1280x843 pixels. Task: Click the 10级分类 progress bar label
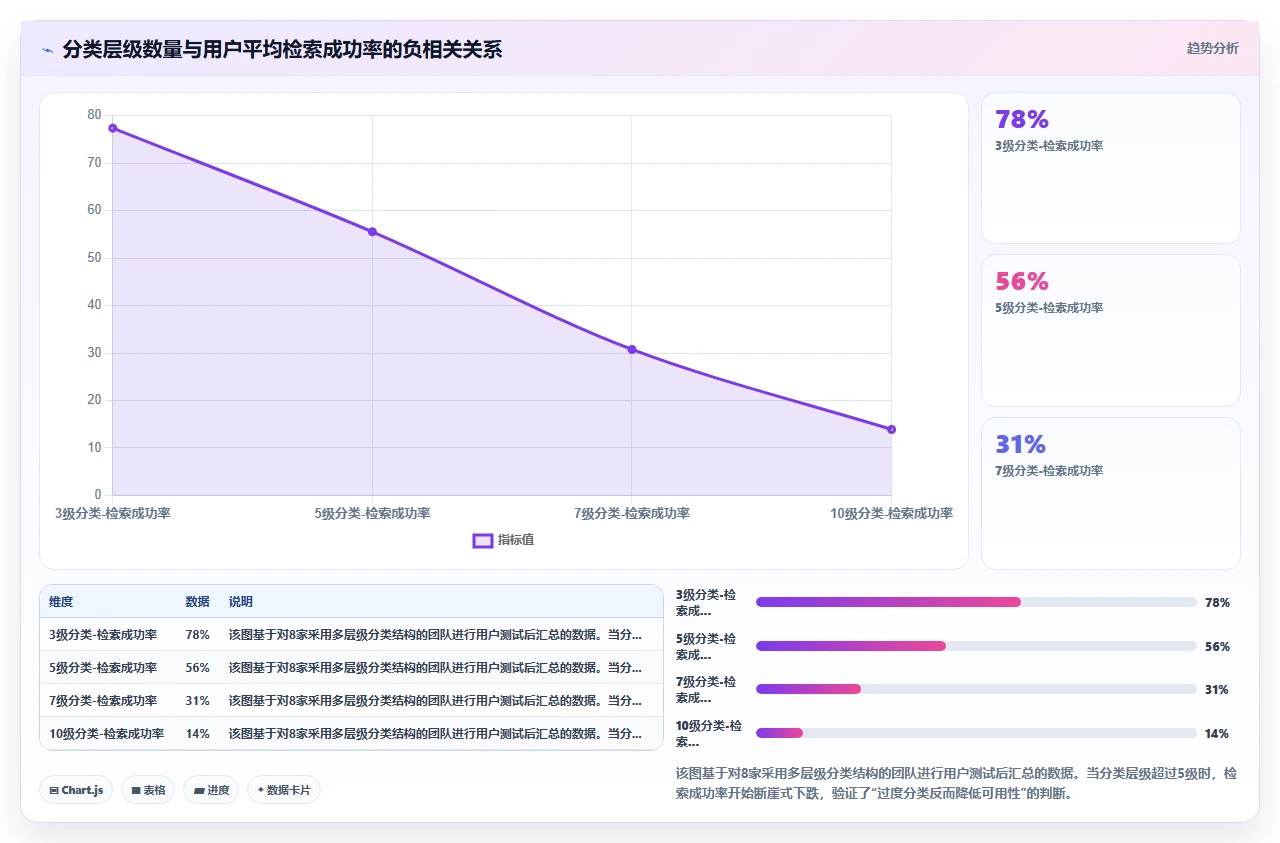pyautogui.click(x=709, y=733)
